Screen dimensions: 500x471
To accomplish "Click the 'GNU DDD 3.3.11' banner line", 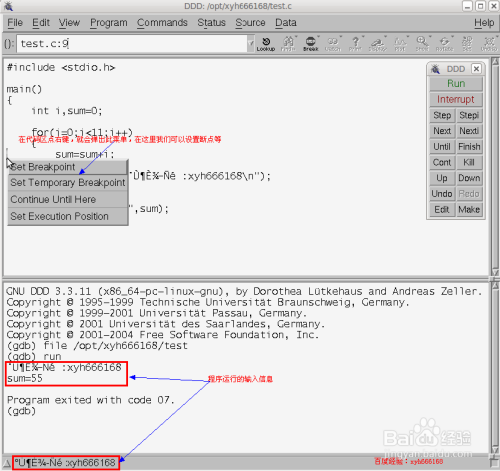I will 244,292.
